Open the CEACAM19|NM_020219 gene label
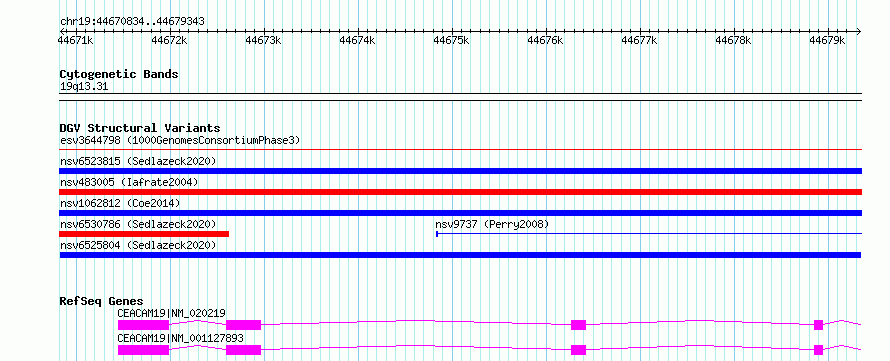Viewport: 890px width, 361px height. 171,313
